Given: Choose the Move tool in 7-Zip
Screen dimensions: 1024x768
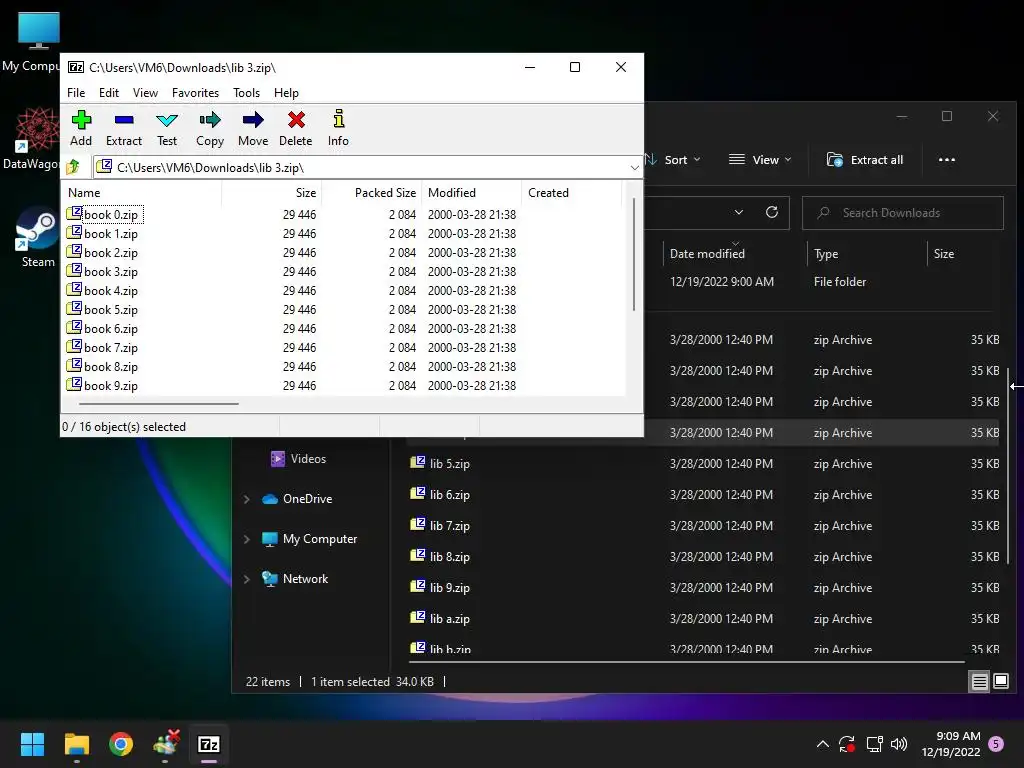Looking at the screenshot, I should (253, 128).
